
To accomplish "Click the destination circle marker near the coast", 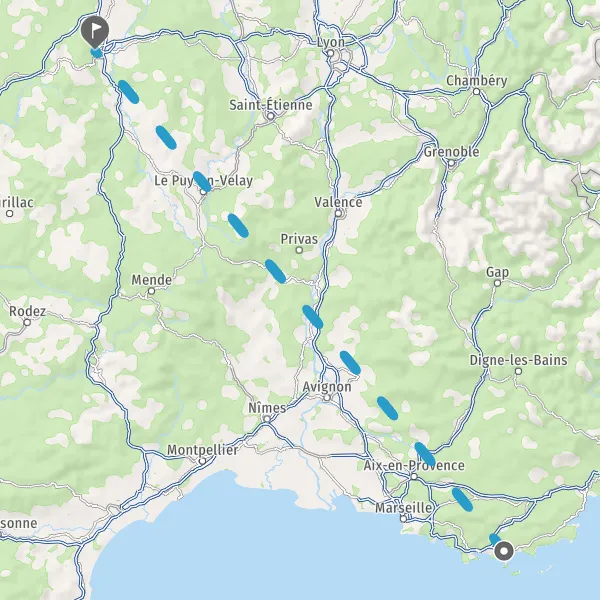I will pos(504,551).
